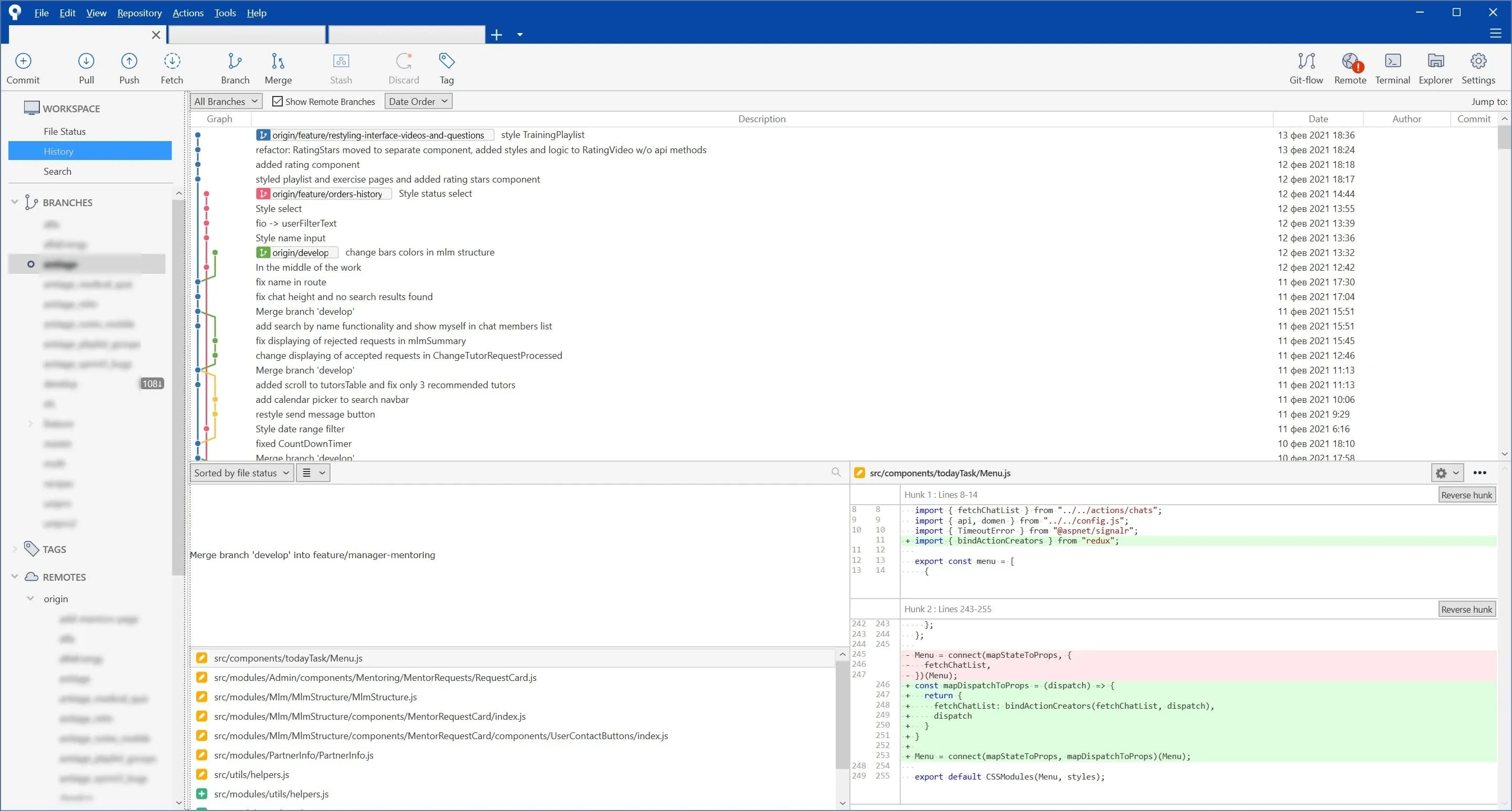Open the Tools menu
1512x811 pixels.
point(225,13)
